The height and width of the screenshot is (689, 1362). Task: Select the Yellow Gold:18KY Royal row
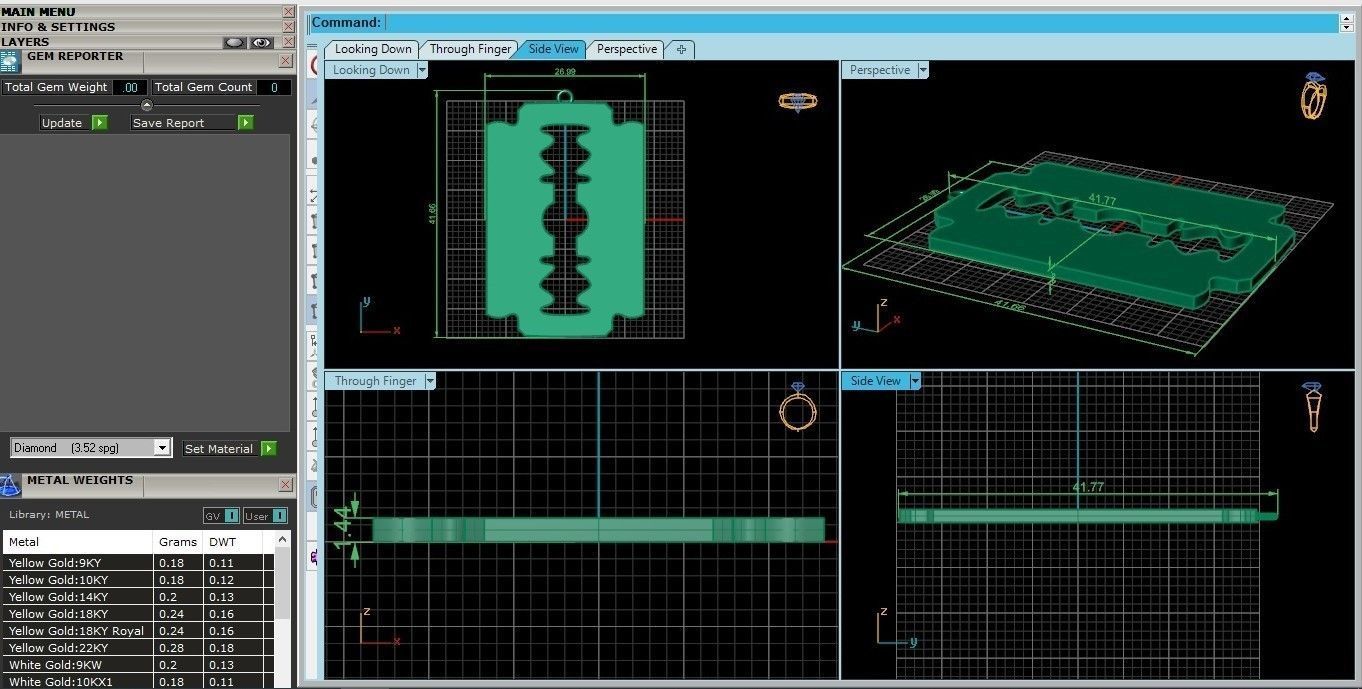point(138,631)
